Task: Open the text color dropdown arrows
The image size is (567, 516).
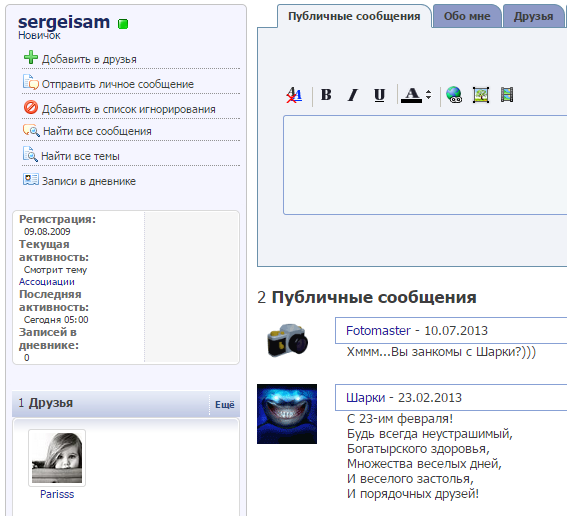Action: [x=429, y=95]
